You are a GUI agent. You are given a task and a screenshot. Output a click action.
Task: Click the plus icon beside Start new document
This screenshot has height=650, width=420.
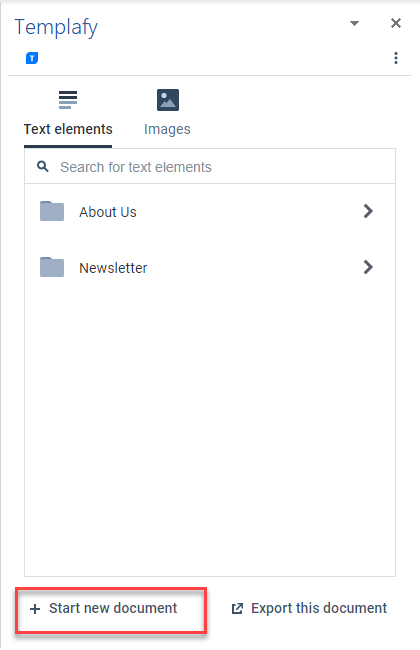click(35, 609)
